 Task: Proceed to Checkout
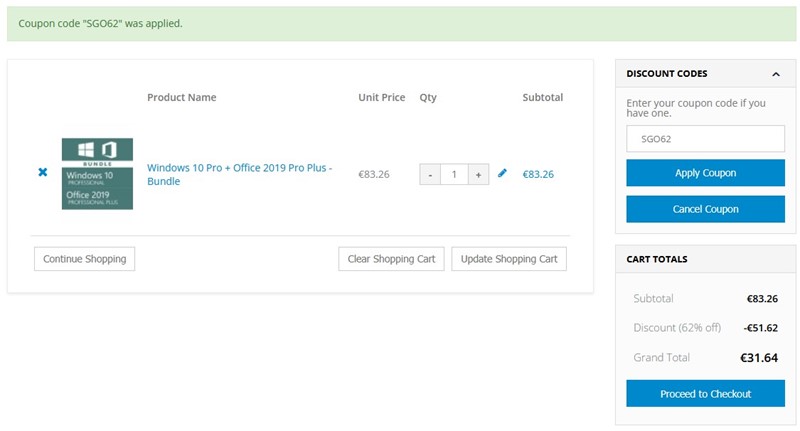705,394
